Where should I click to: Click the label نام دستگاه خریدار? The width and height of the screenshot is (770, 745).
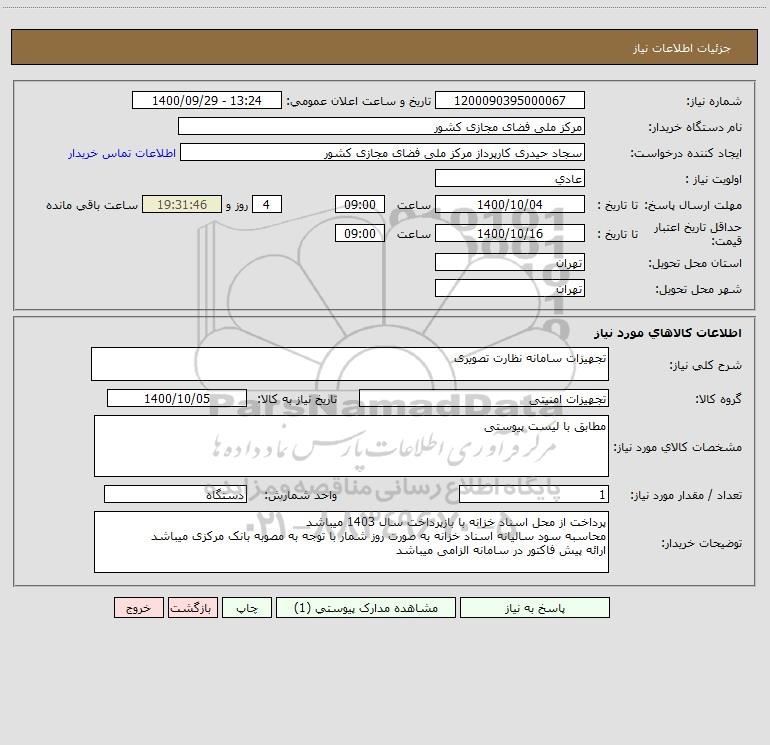695,128
